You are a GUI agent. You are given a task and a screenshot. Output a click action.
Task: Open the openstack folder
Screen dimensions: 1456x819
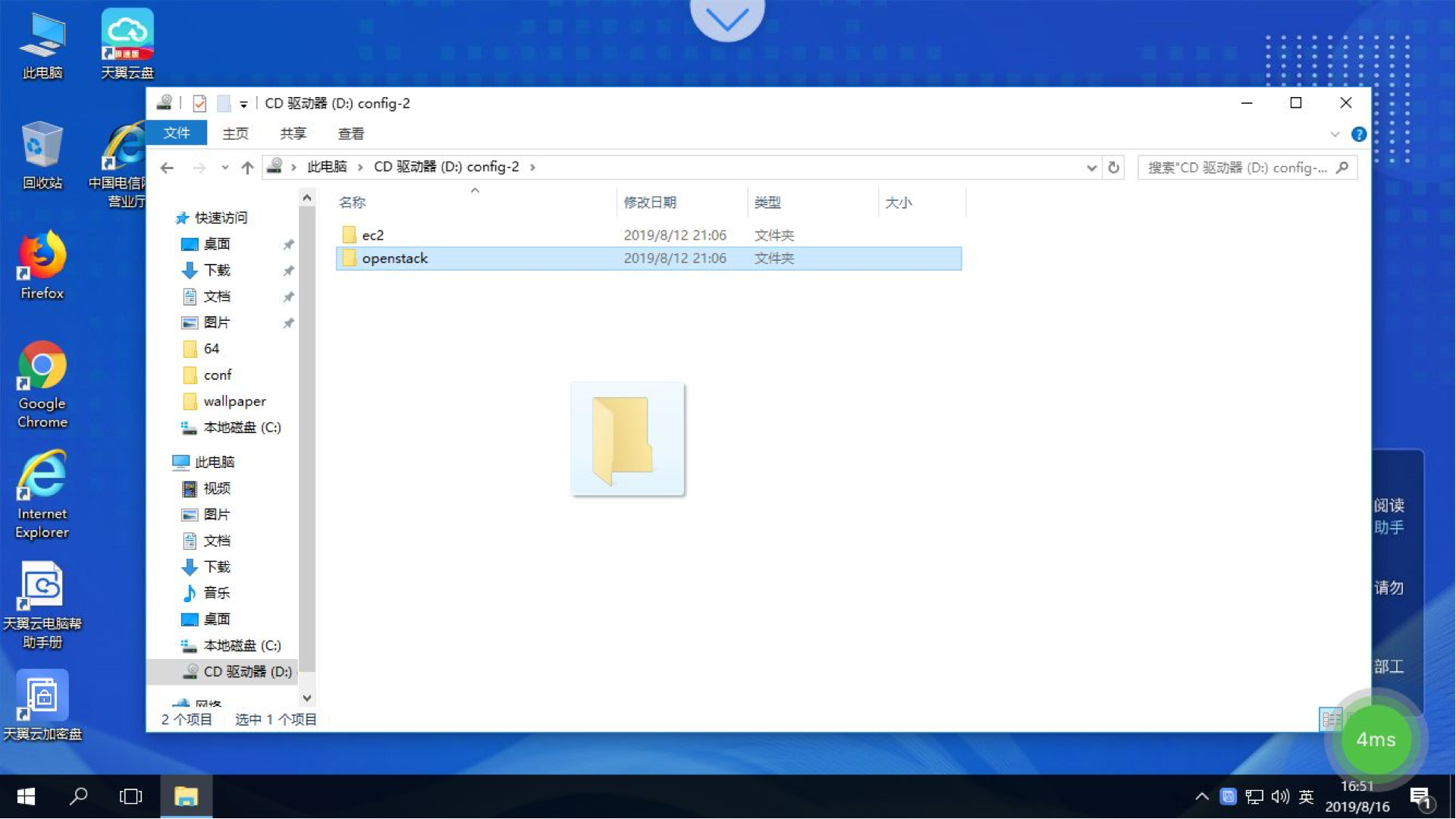(394, 258)
